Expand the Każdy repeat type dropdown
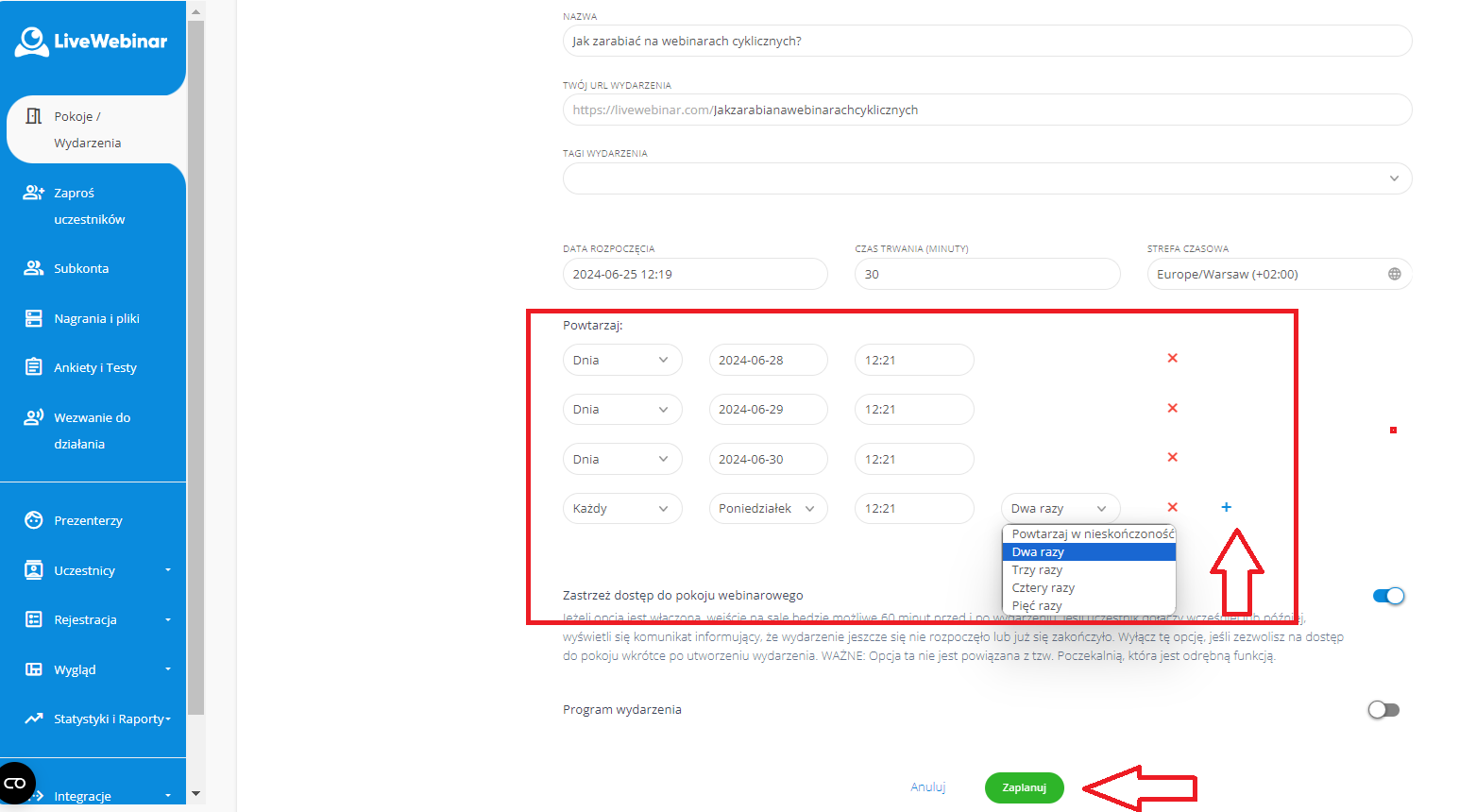Image resolution: width=1459 pixels, height=812 pixels. (x=621, y=509)
